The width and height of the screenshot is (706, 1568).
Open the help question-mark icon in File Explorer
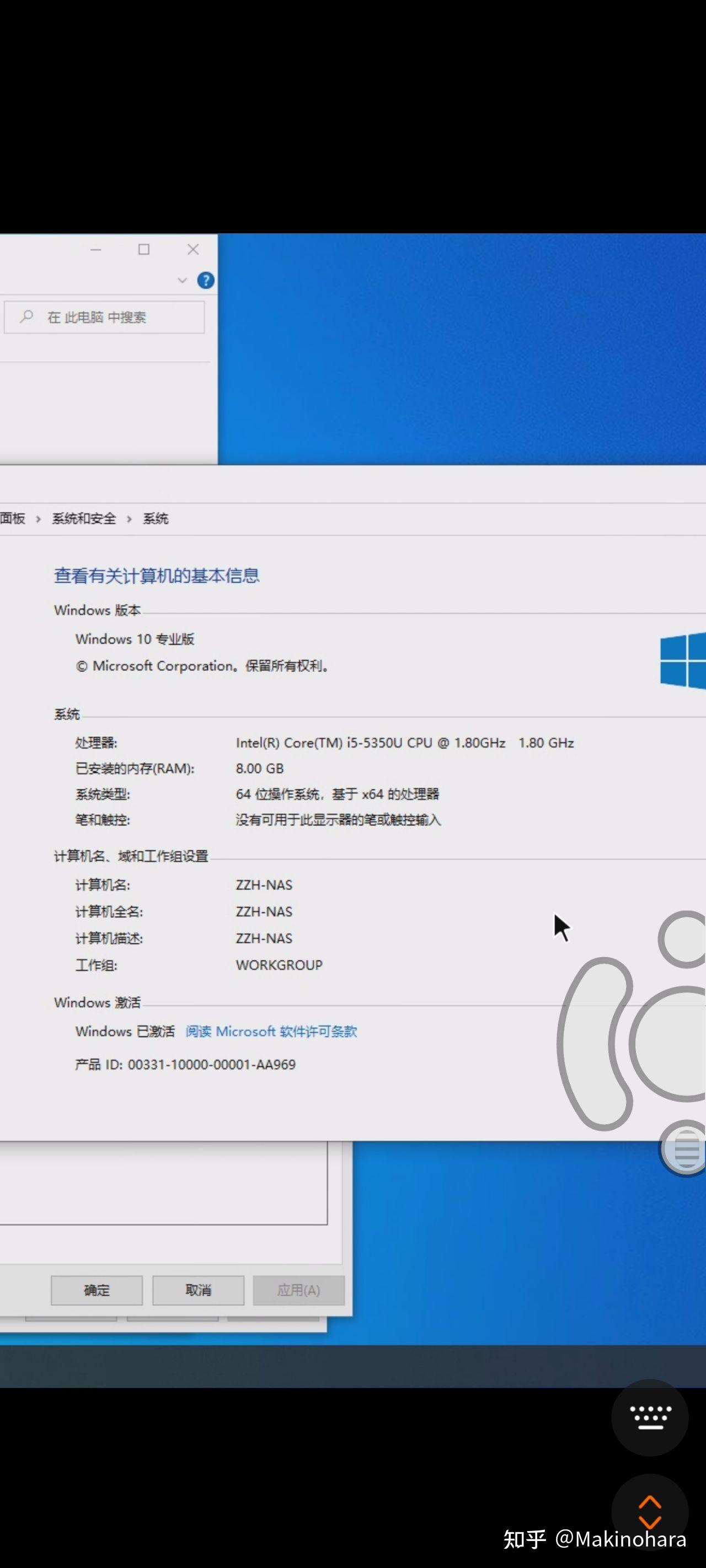[206, 280]
